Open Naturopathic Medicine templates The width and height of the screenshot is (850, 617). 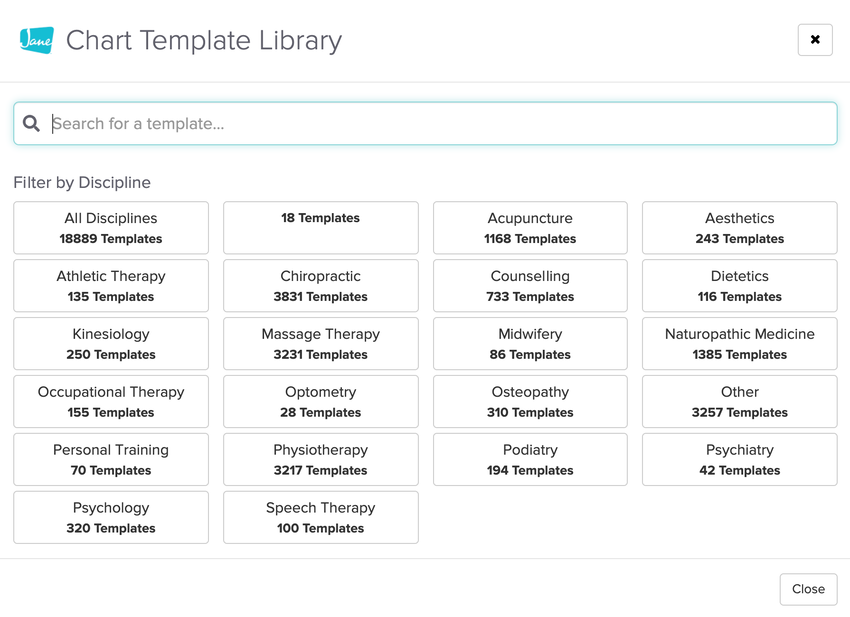click(739, 344)
